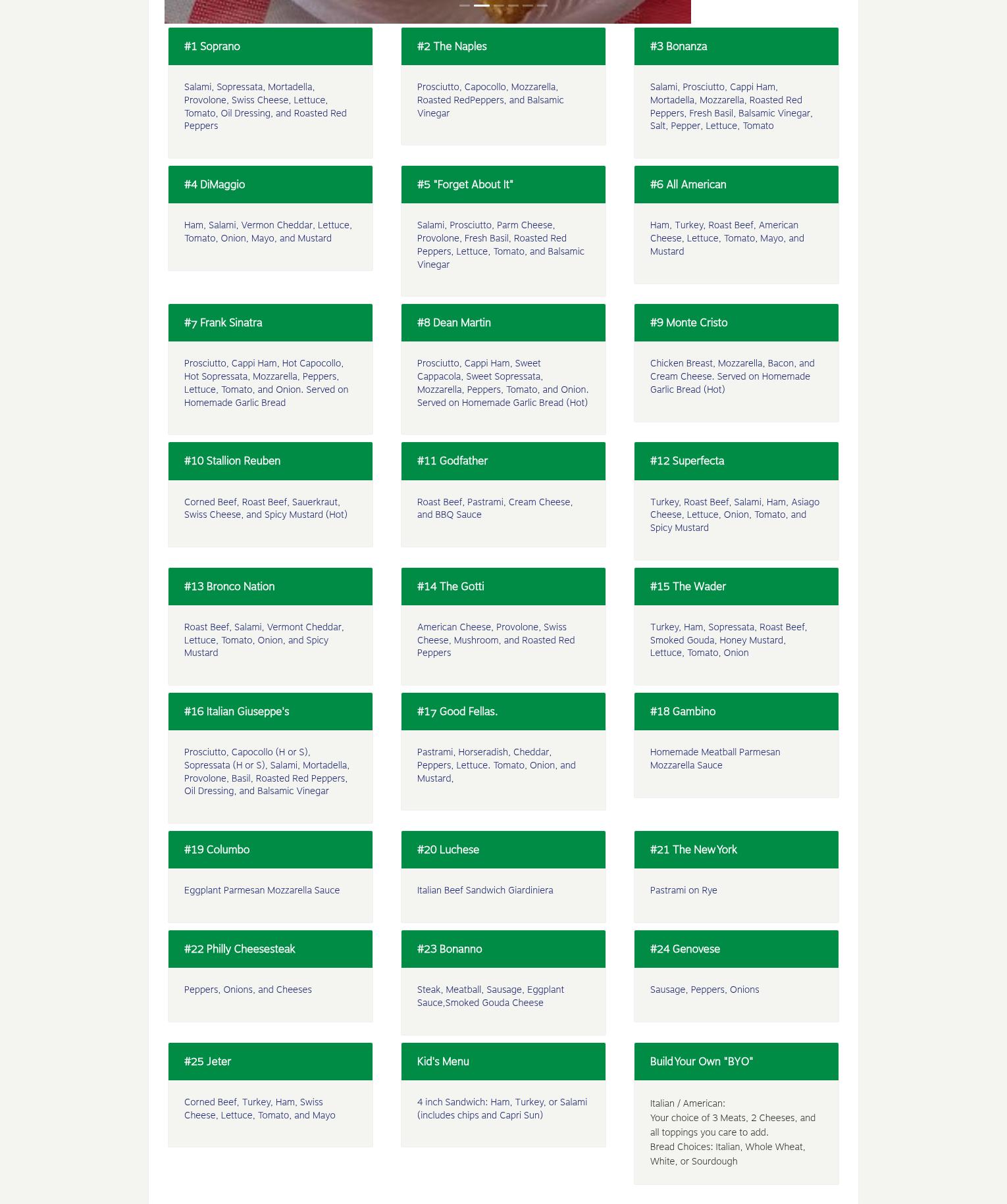The height and width of the screenshot is (1204, 1007).
Task: Select the Build Your Own "BYO" header
Action: pos(736,1061)
